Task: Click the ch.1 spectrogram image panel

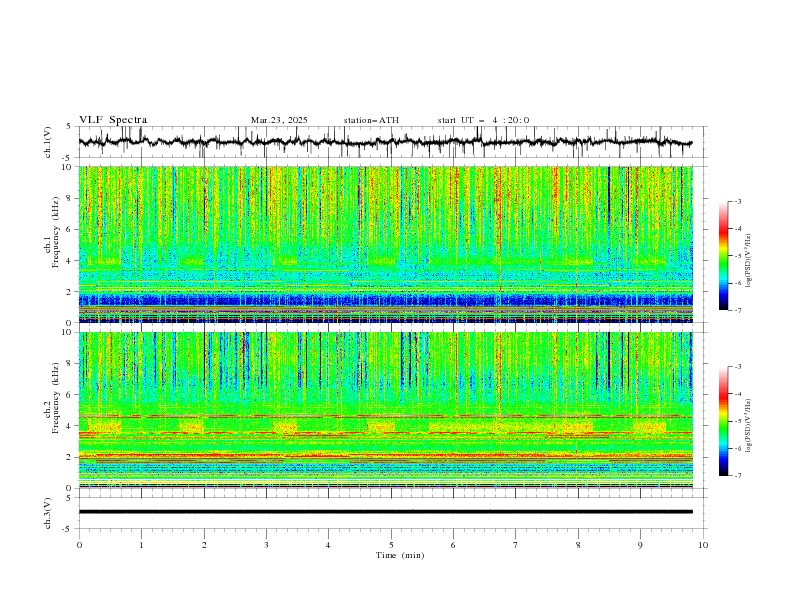Action: tap(385, 244)
